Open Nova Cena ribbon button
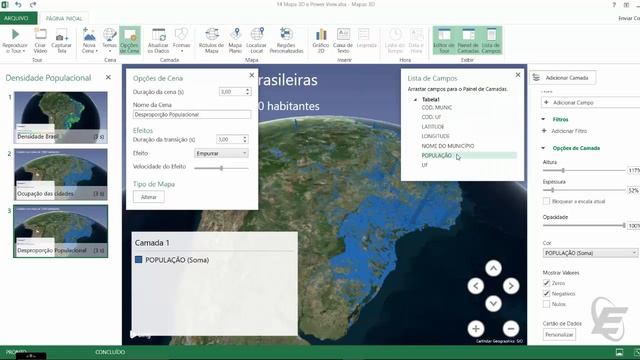Screen dimensions: 640x360 pyautogui.click(x=89, y=40)
